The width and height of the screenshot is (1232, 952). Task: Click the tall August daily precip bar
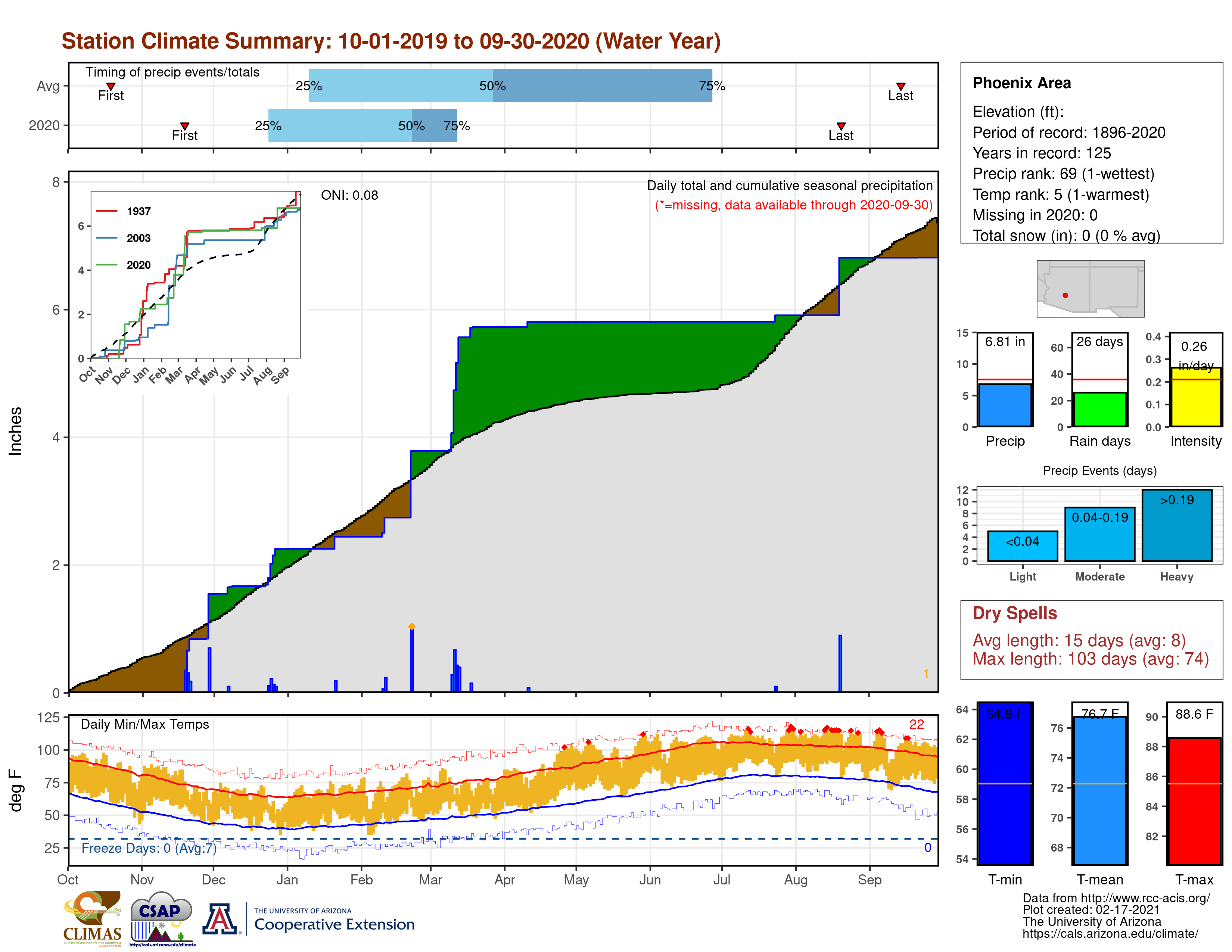click(x=840, y=663)
